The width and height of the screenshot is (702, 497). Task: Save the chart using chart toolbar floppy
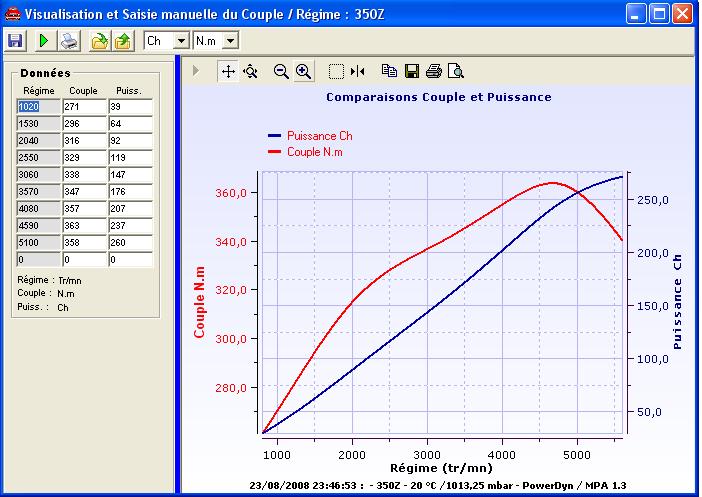click(x=411, y=71)
